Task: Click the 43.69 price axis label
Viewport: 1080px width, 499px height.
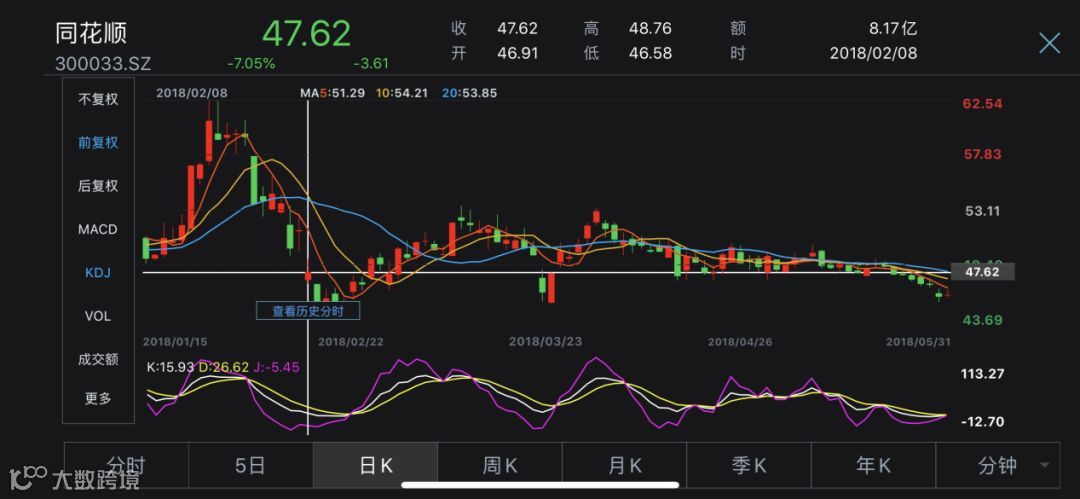Action: (982, 320)
